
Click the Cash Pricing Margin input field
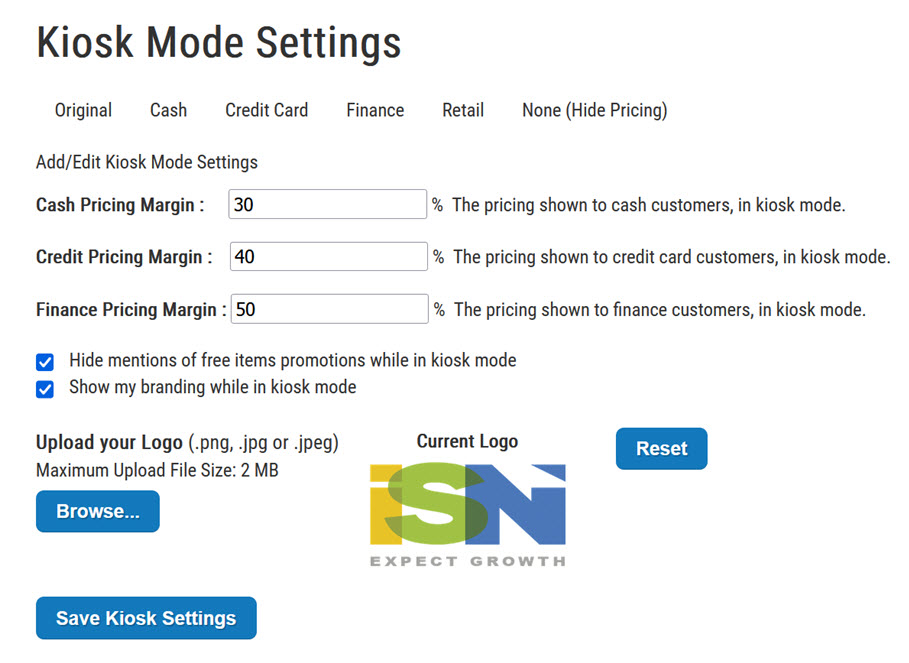click(x=327, y=205)
